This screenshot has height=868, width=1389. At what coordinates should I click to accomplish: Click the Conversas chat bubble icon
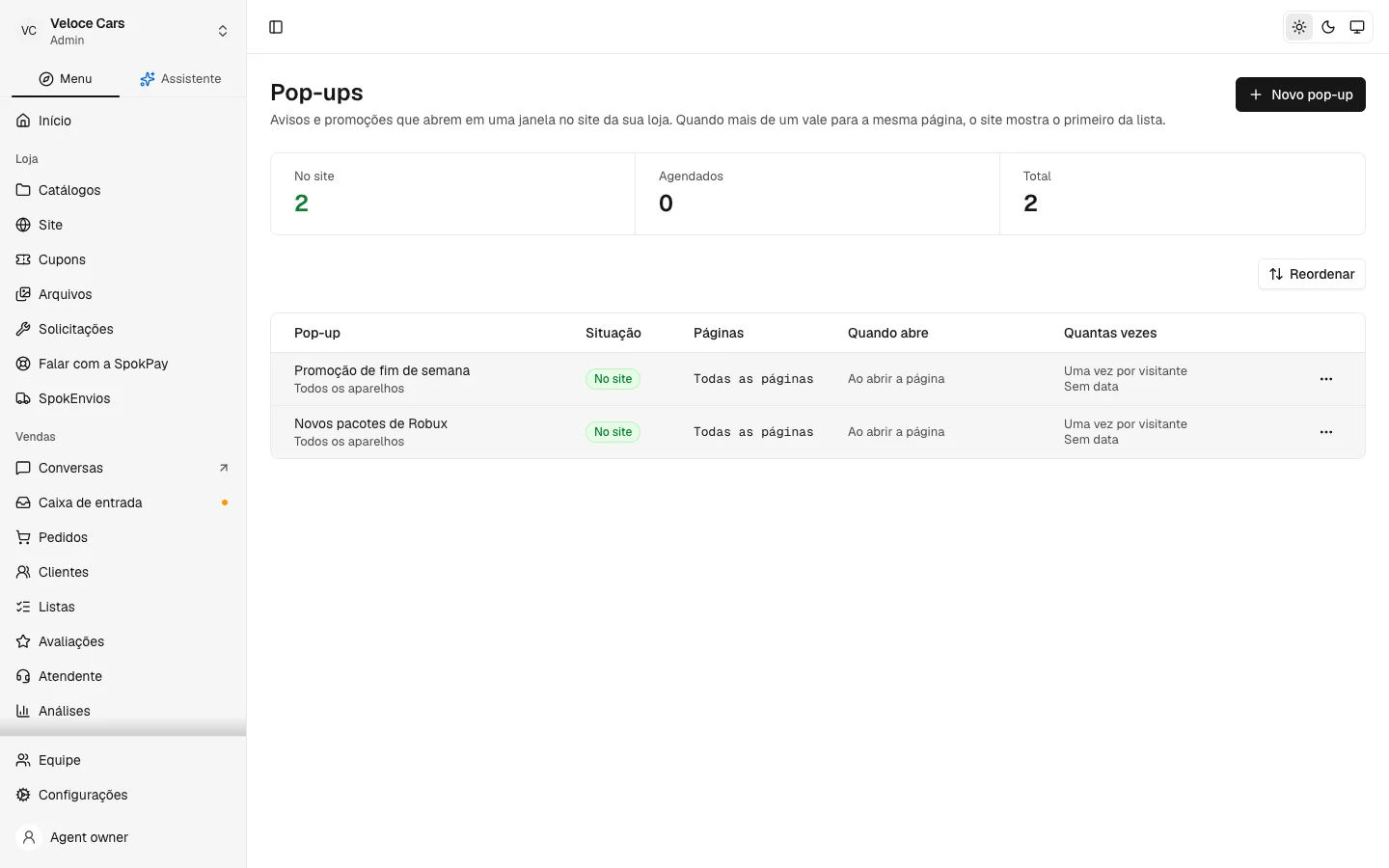(23, 468)
